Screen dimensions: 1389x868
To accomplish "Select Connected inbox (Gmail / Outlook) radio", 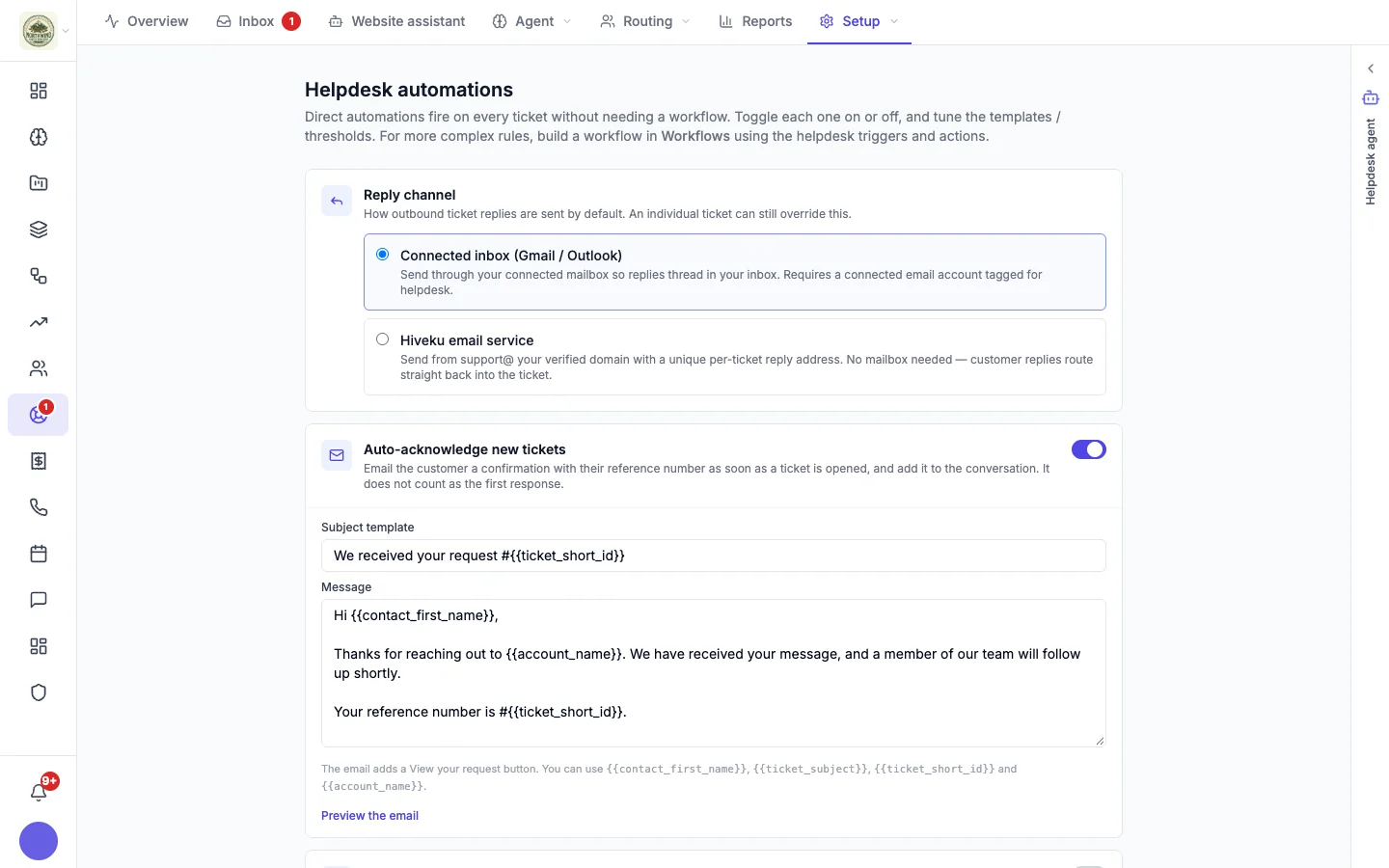I will tap(383, 255).
